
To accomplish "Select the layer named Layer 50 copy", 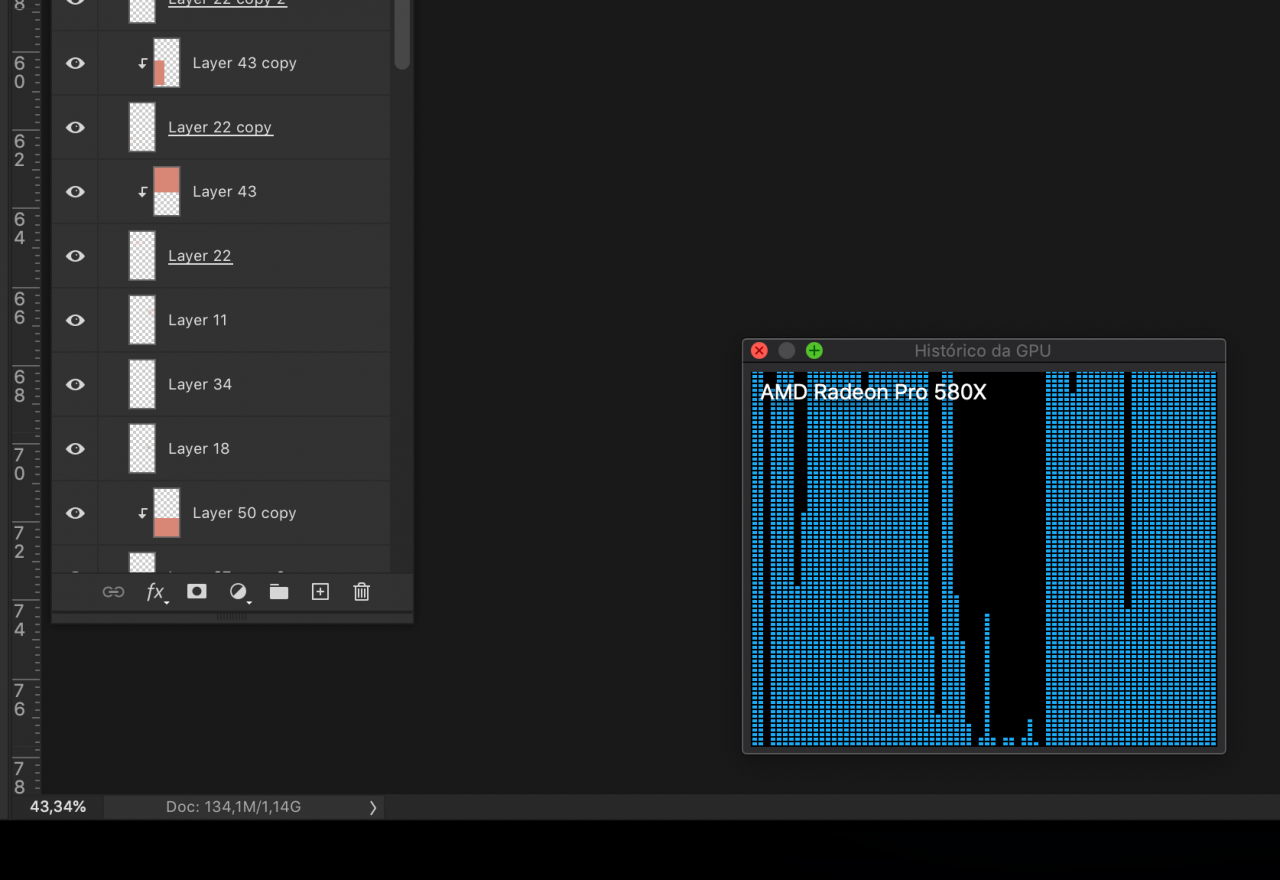I will click(x=244, y=513).
